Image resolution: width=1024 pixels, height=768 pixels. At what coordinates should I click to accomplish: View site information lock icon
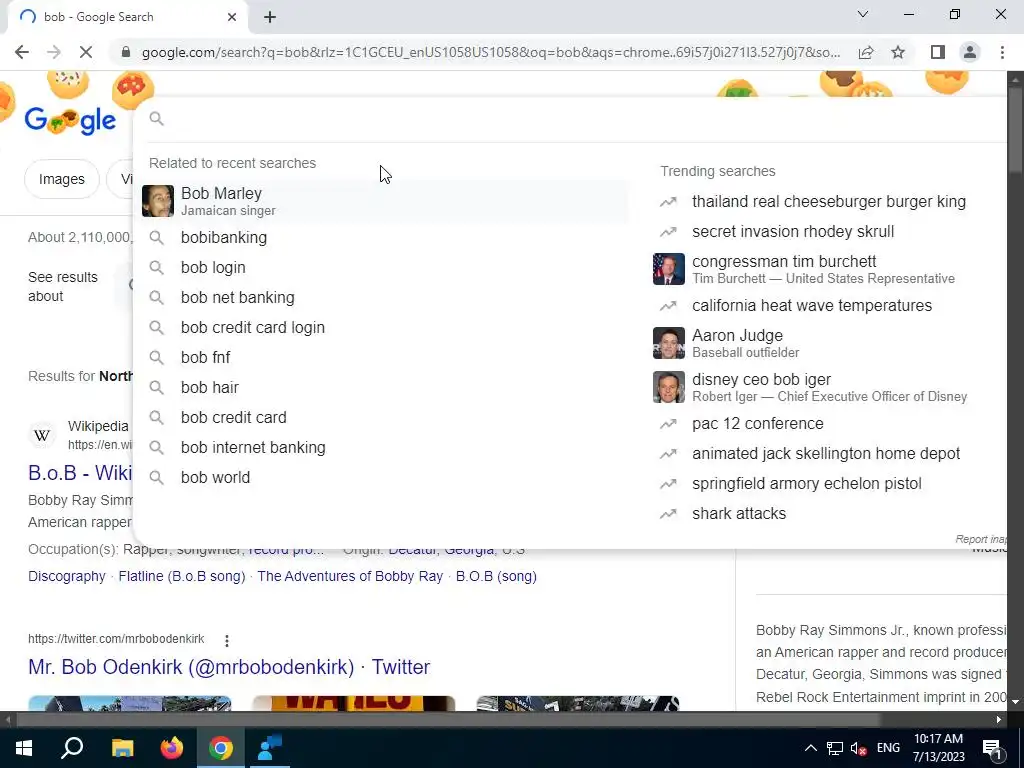click(x=126, y=52)
